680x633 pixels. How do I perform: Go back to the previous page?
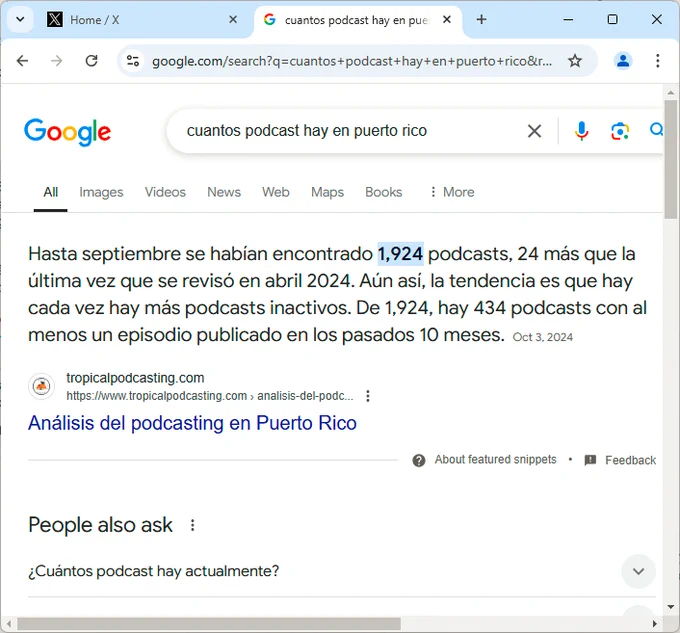click(22, 61)
